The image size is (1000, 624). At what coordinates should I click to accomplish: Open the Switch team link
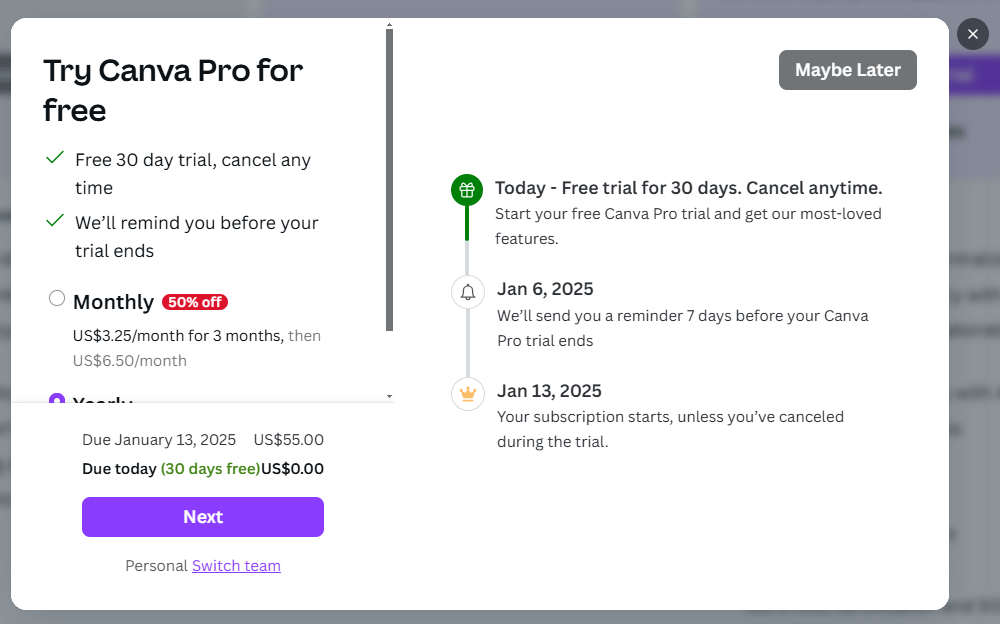[236, 566]
